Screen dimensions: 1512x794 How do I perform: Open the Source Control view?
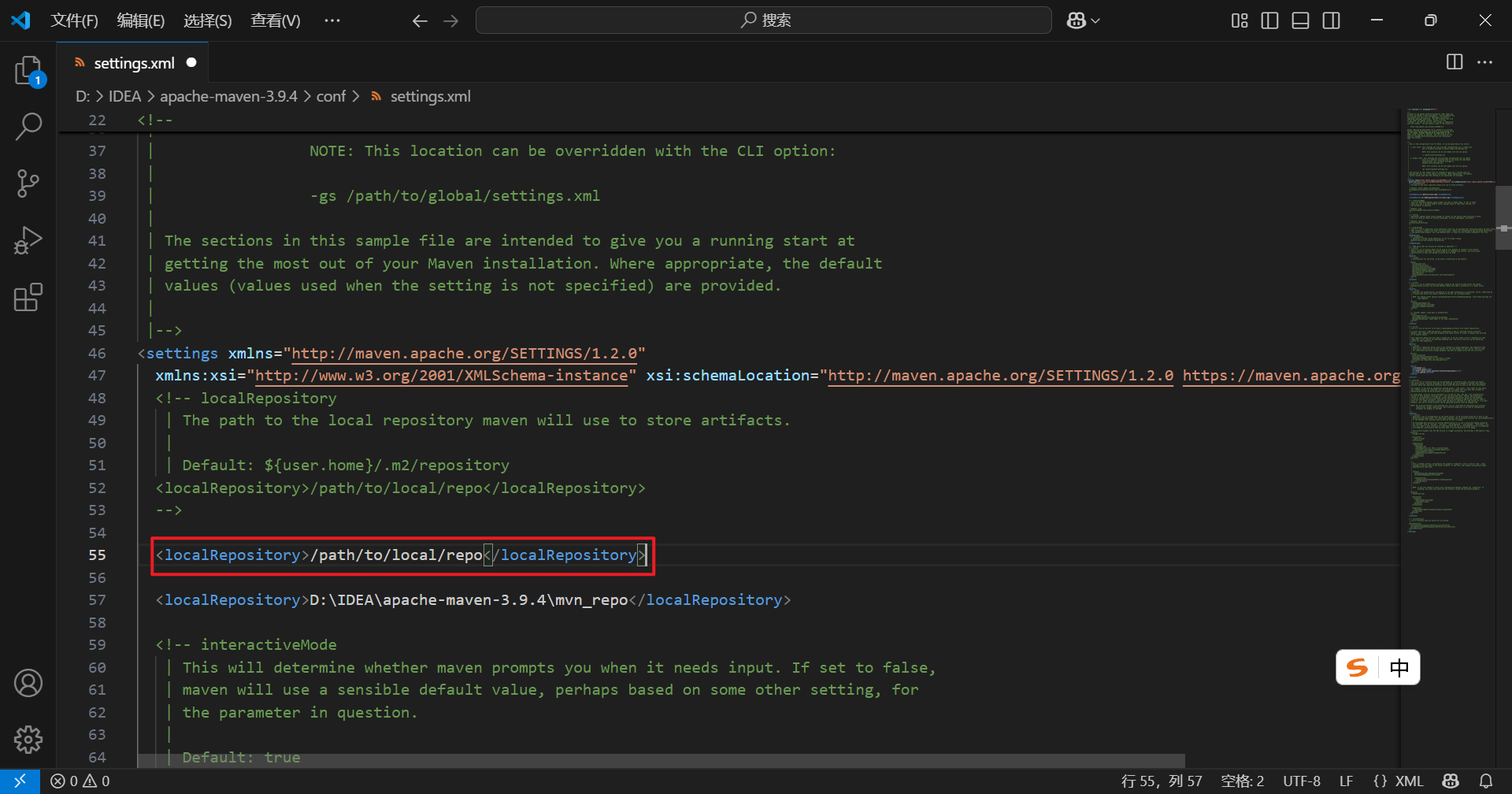coord(28,184)
